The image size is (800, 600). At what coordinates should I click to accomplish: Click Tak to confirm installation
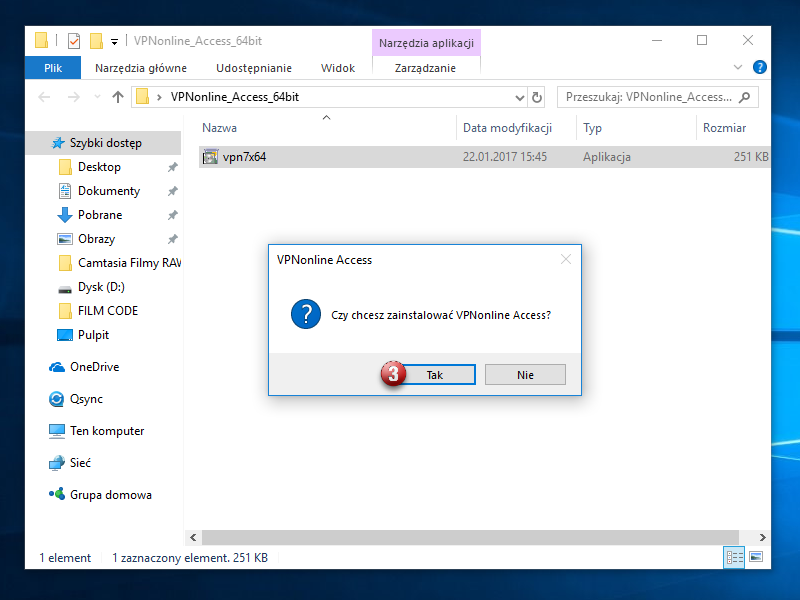click(435, 374)
